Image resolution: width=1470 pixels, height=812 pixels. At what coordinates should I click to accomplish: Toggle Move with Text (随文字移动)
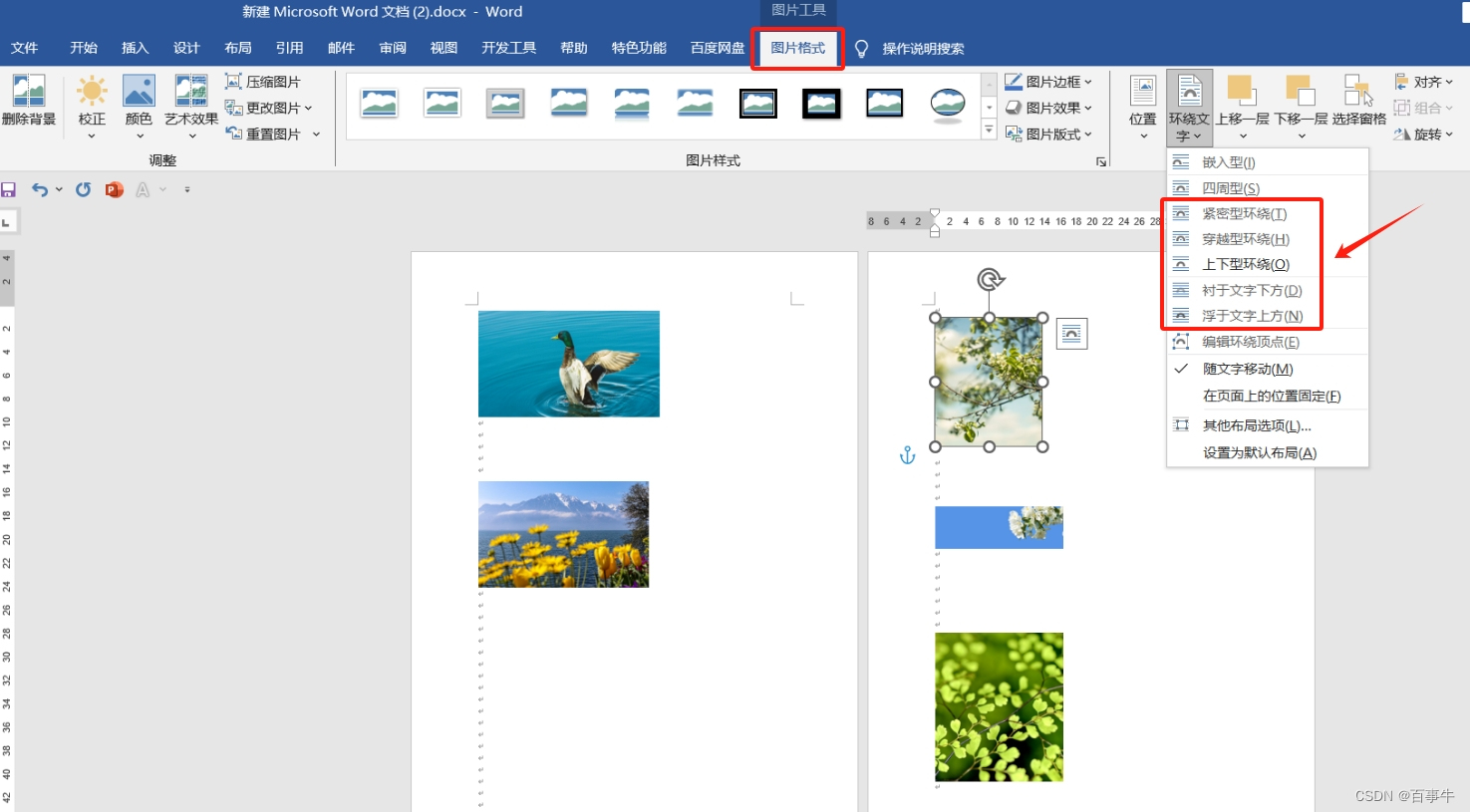1268,369
